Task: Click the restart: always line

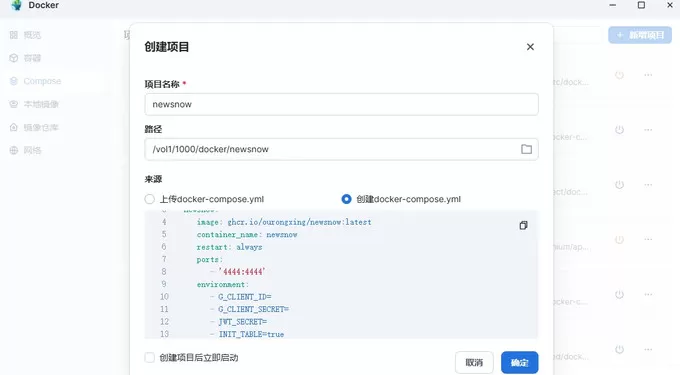Action: coord(229,247)
